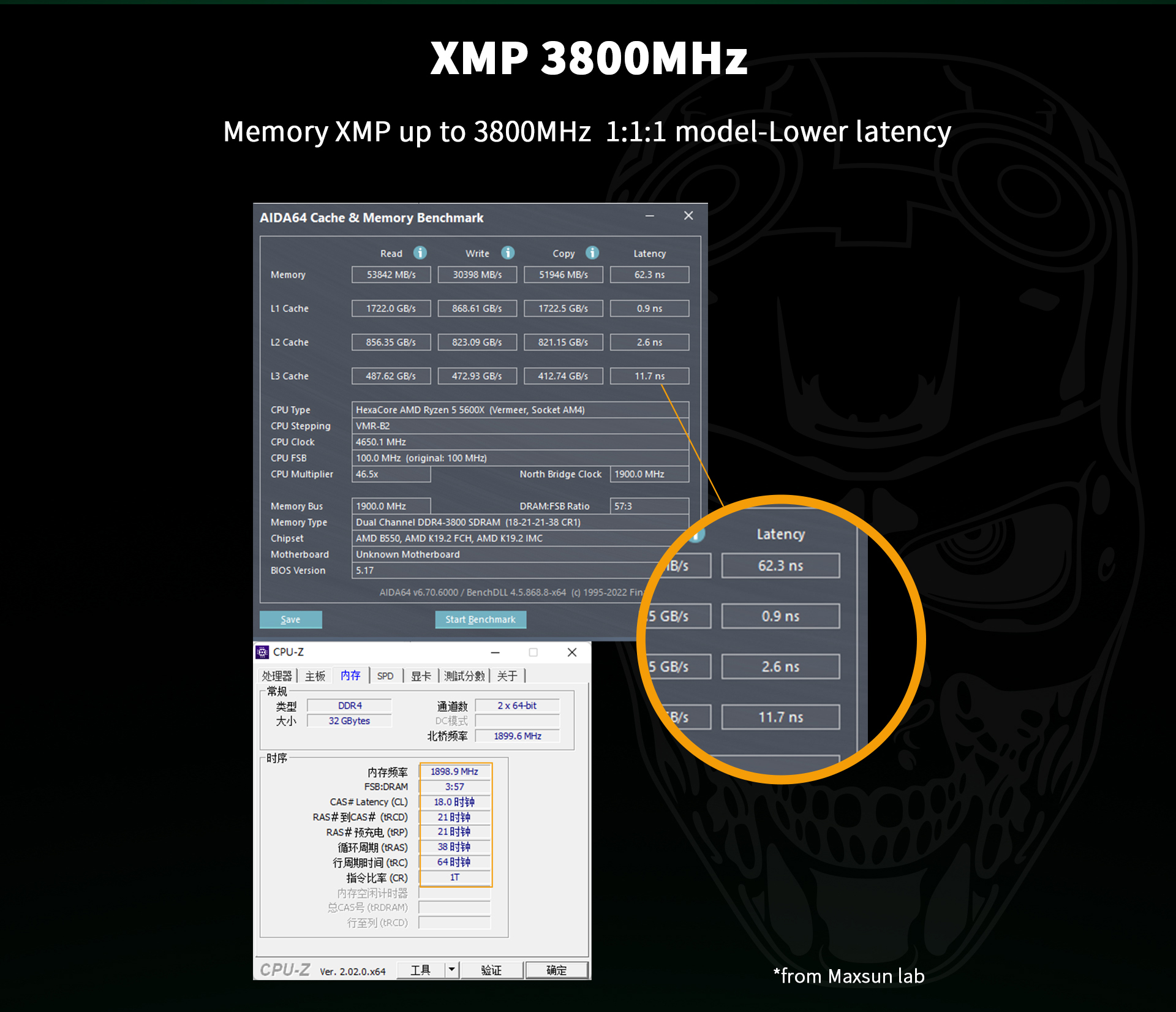Close the CPU-Z window
The image size is (1176, 1012).
pos(572,652)
